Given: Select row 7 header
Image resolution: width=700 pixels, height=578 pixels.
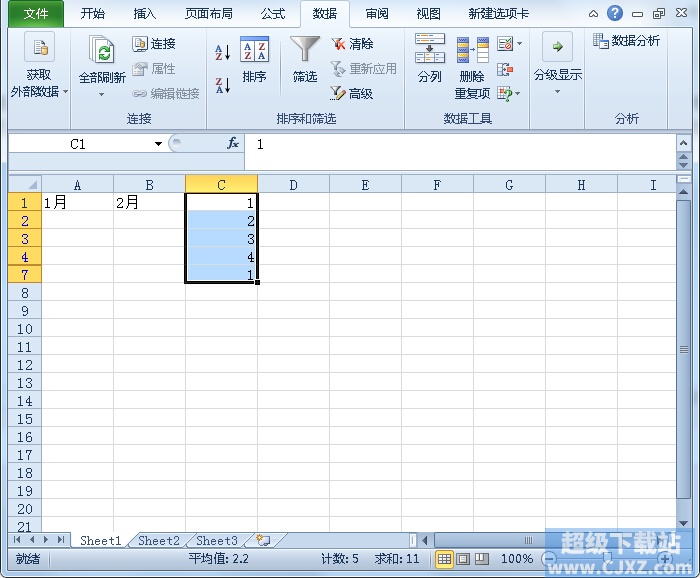Looking at the screenshot, I should (x=25, y=274).
